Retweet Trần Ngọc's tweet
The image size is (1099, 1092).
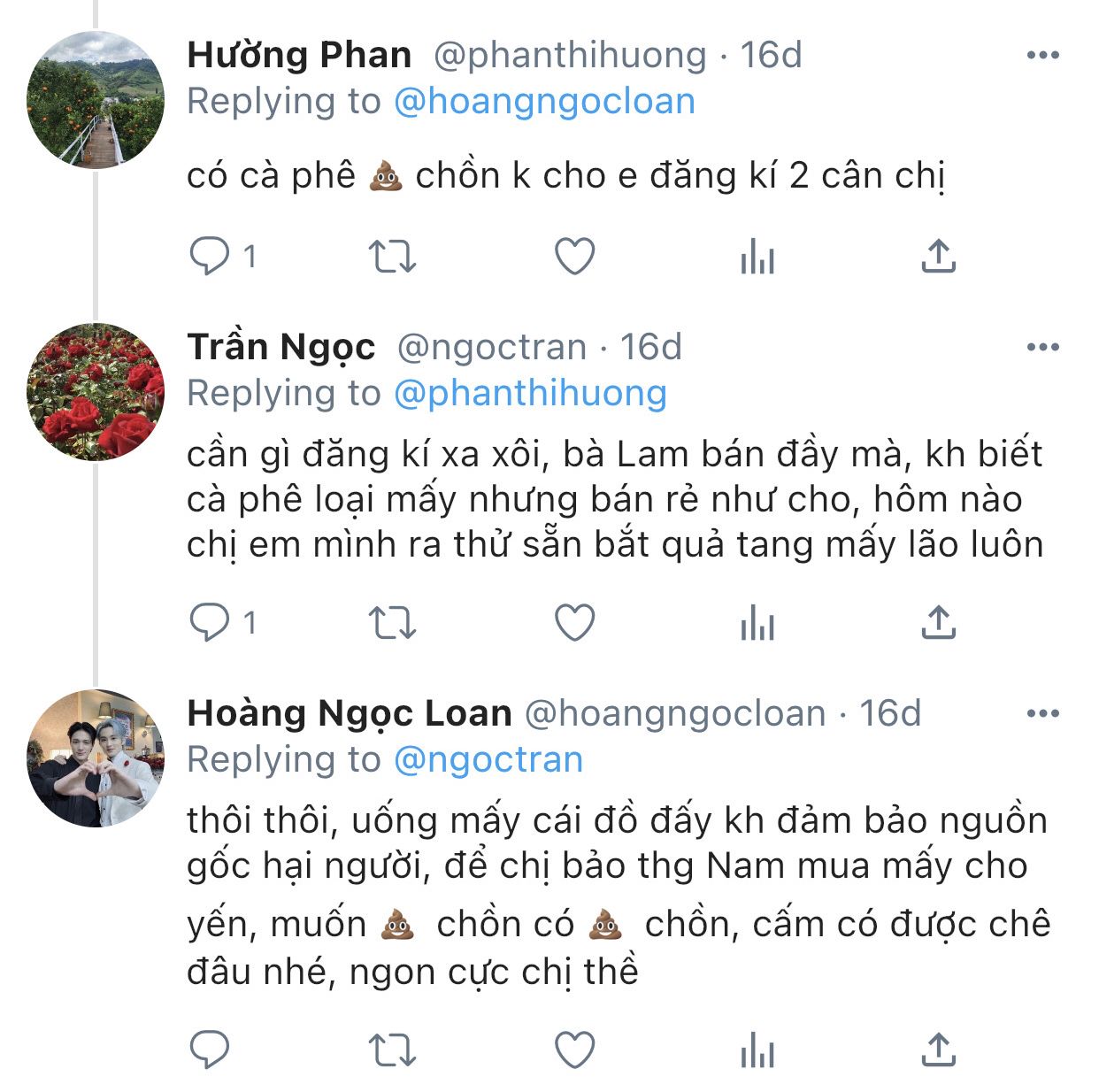coord(392,623)
